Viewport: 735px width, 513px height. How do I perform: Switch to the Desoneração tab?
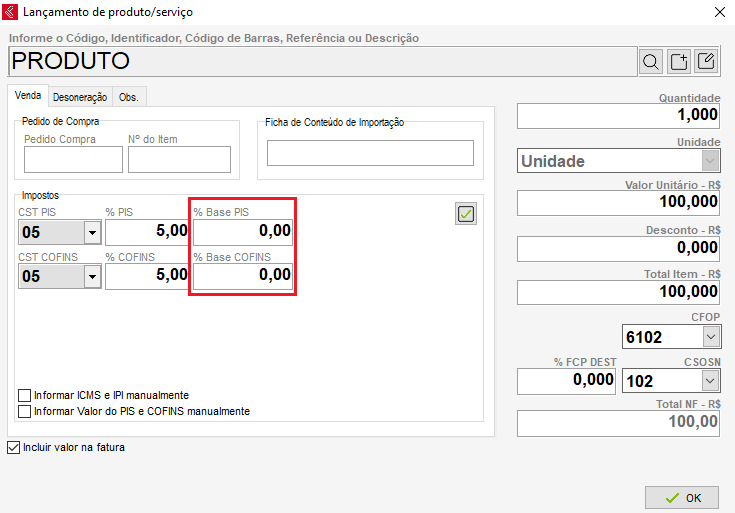[x=80, y=97]
